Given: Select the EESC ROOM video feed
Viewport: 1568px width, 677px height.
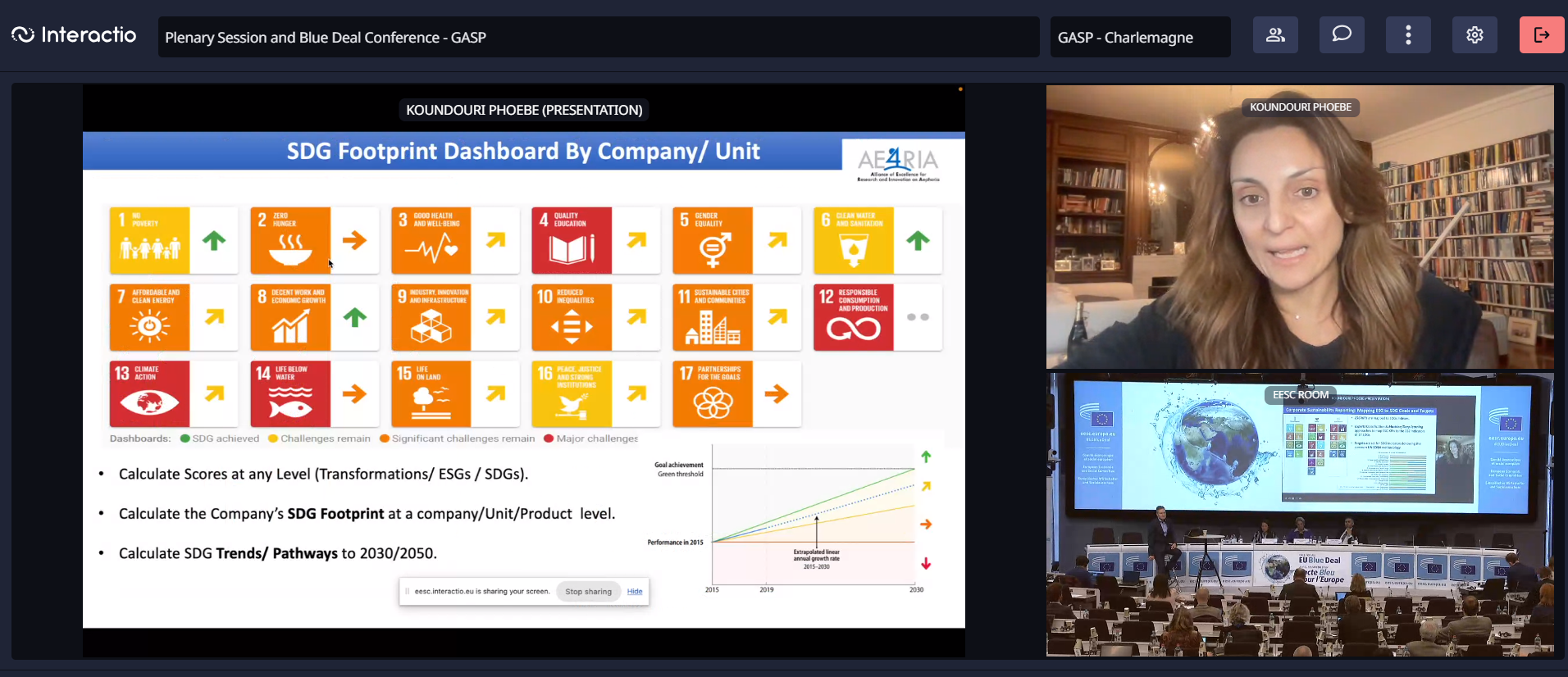Looking at the screenshot, I should point(1300,525).
